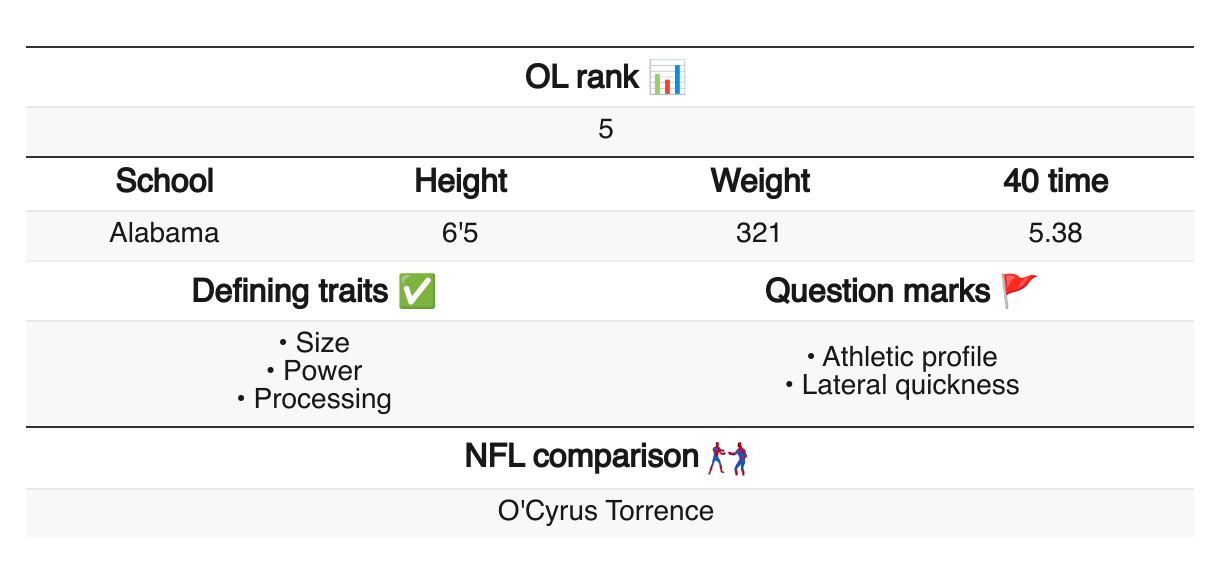Click the Processing trait bullet
Image resolution: width=1220 pixels, height=566 pixels.
tap(322, 399)
